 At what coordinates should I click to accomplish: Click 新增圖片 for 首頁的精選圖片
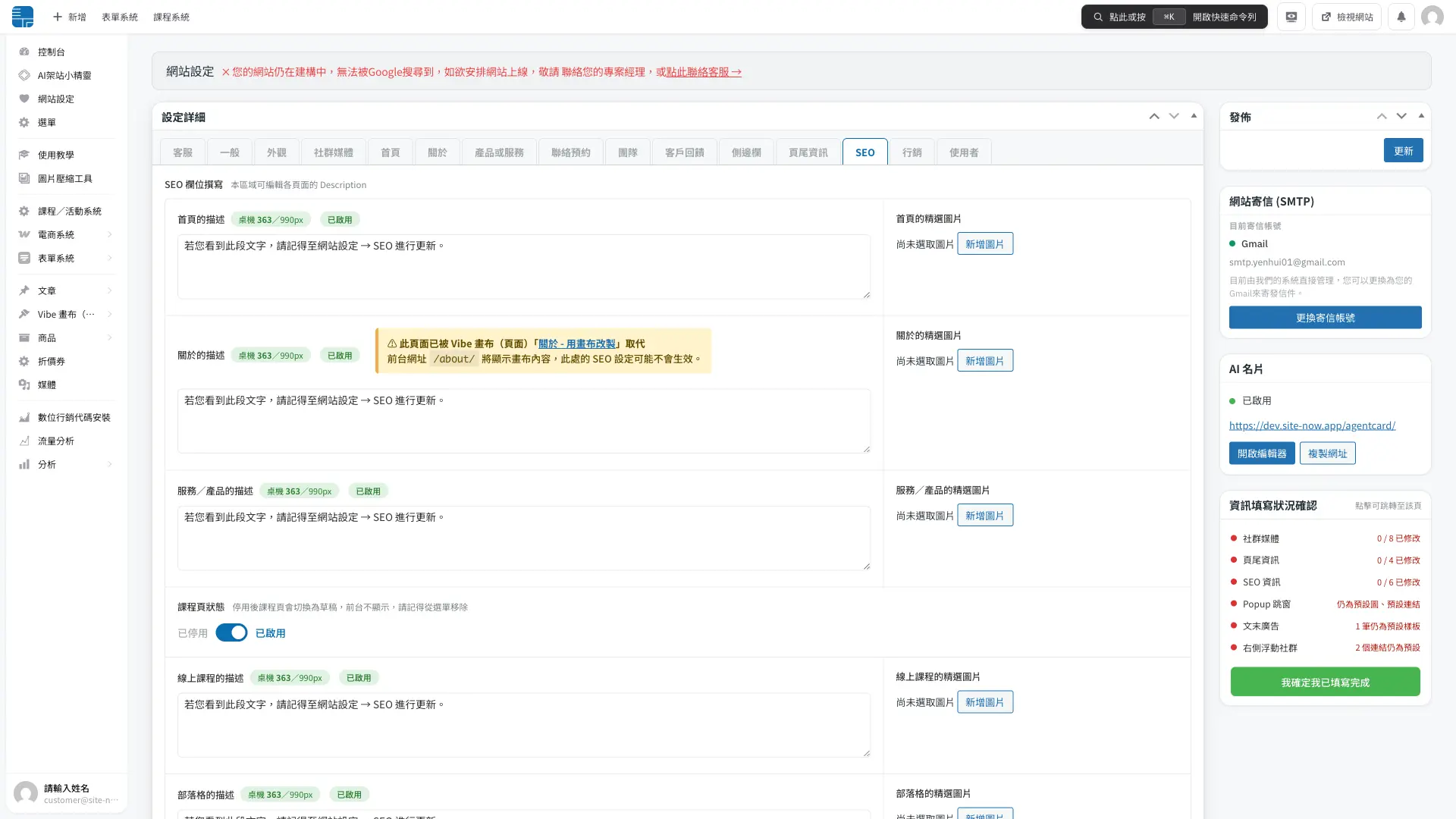pyautogui.click(x=984, y=244)
